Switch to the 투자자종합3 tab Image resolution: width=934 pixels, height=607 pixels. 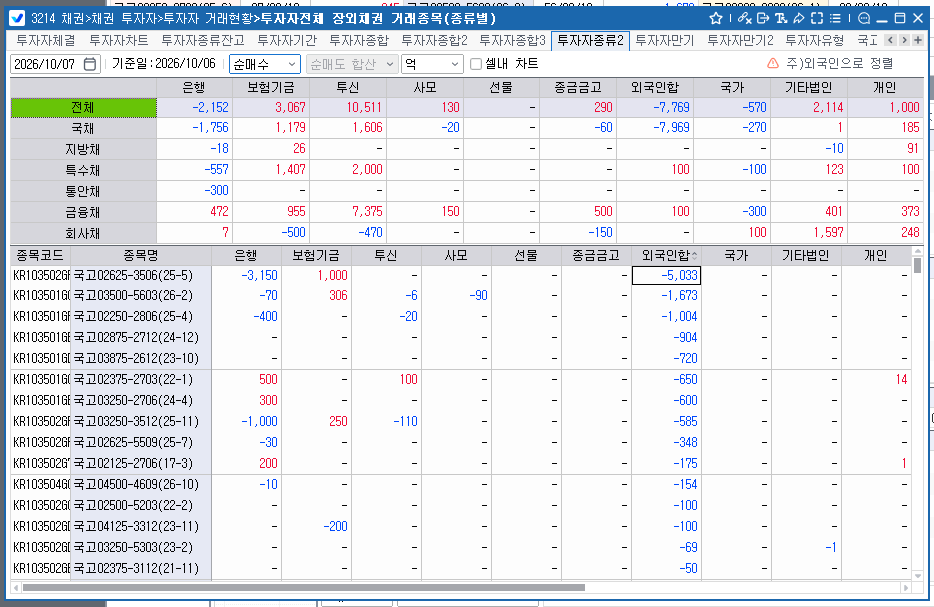pyautogui.click(x=512, y=40)
